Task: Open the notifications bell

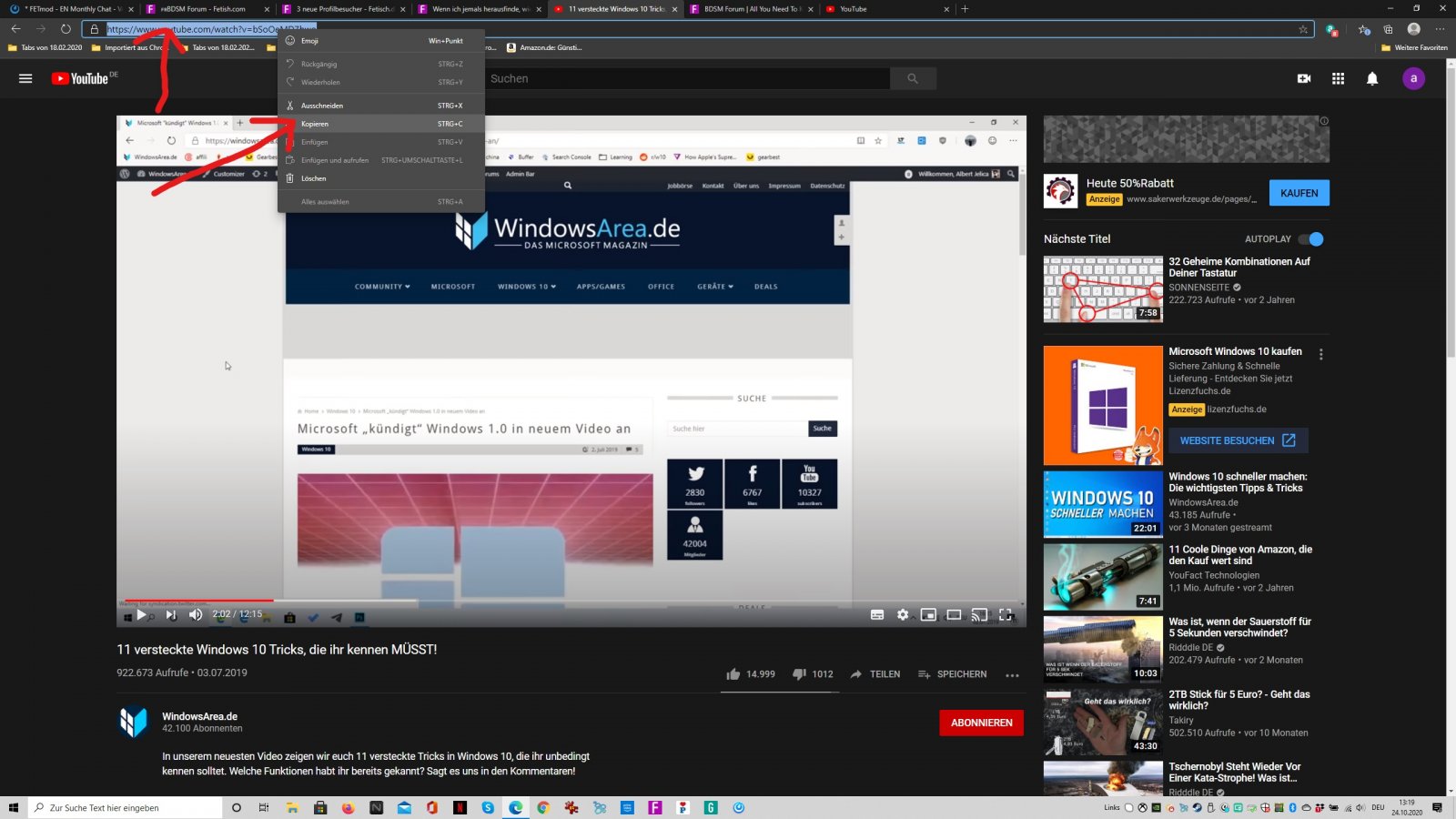Action: (x=1372, y=78)
